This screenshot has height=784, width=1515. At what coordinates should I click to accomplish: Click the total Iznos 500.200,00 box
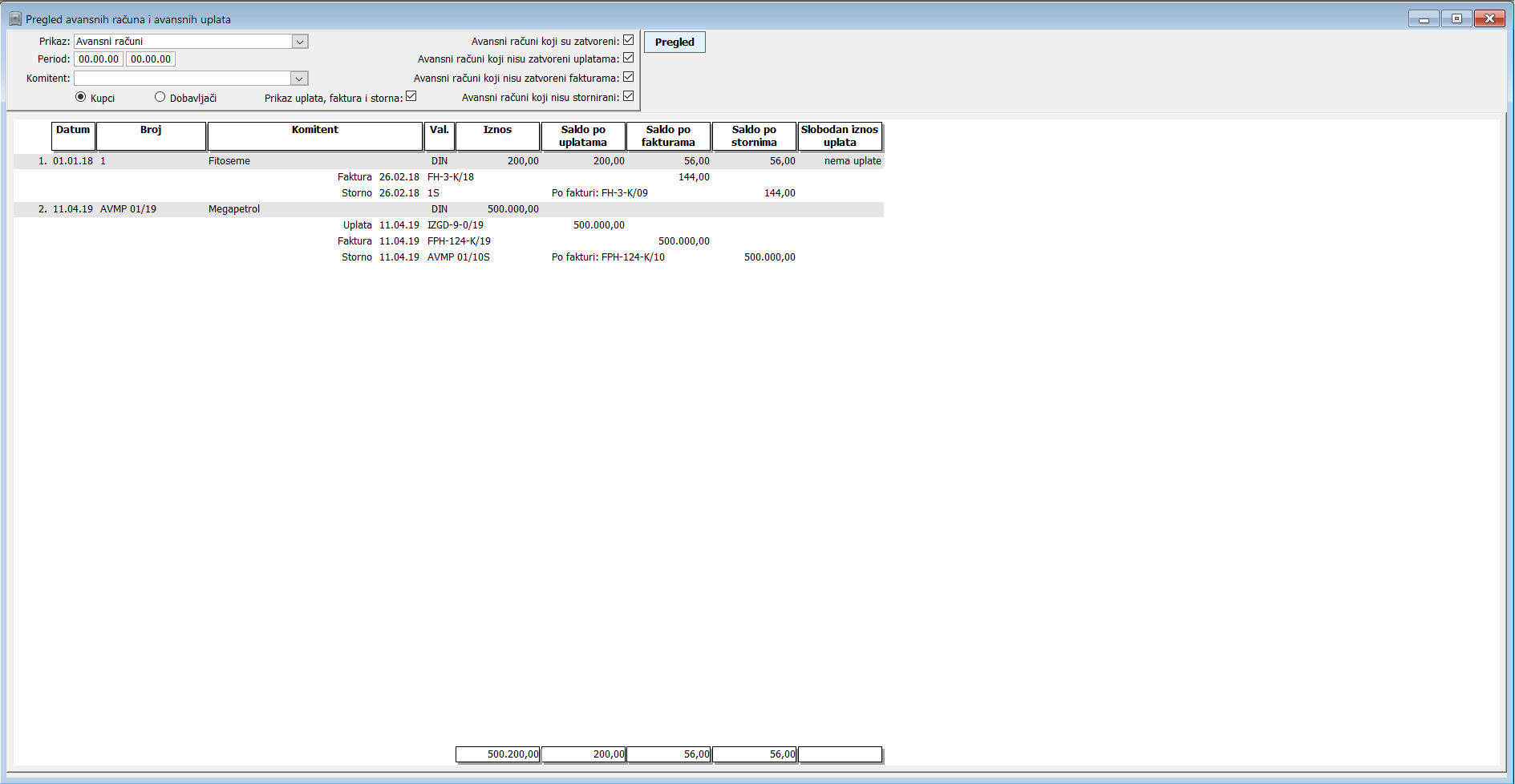pyautogui.click(x=498, y=754)
